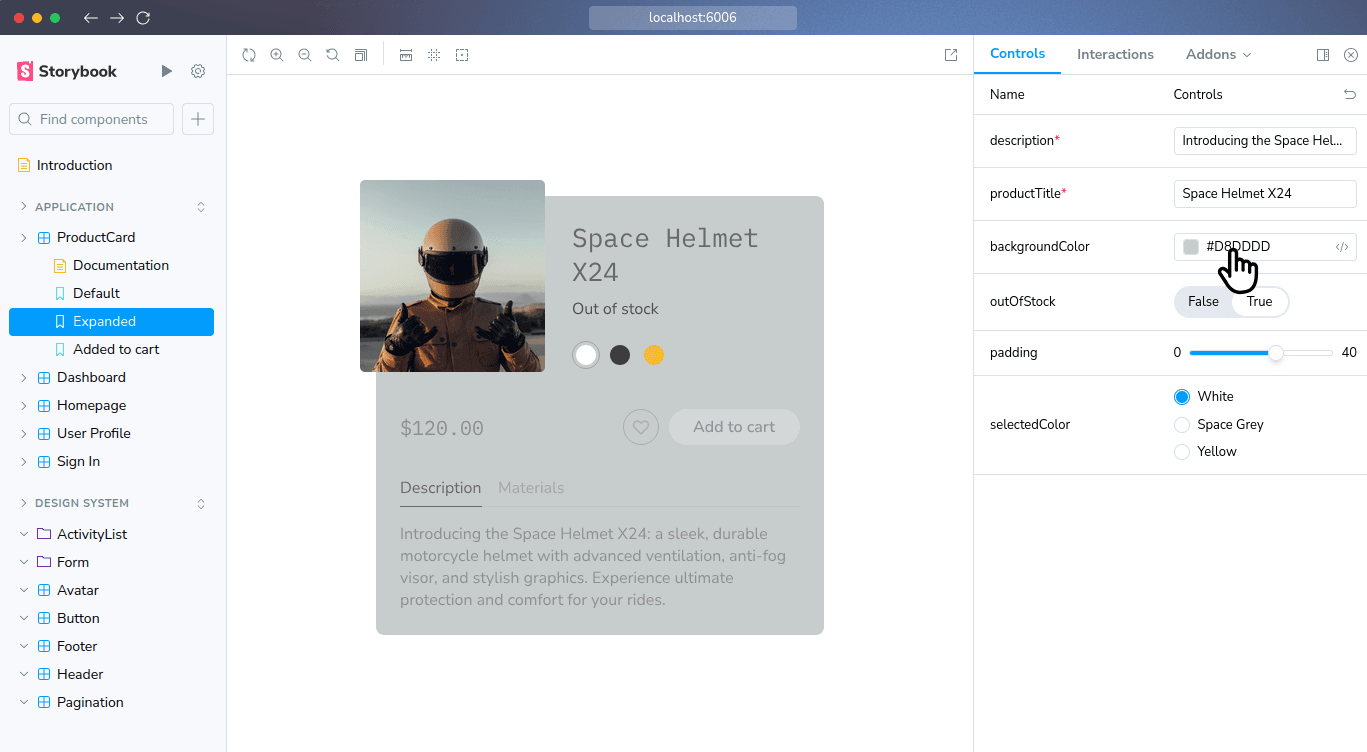Switch to the Interactions tab

point(1115,54)
